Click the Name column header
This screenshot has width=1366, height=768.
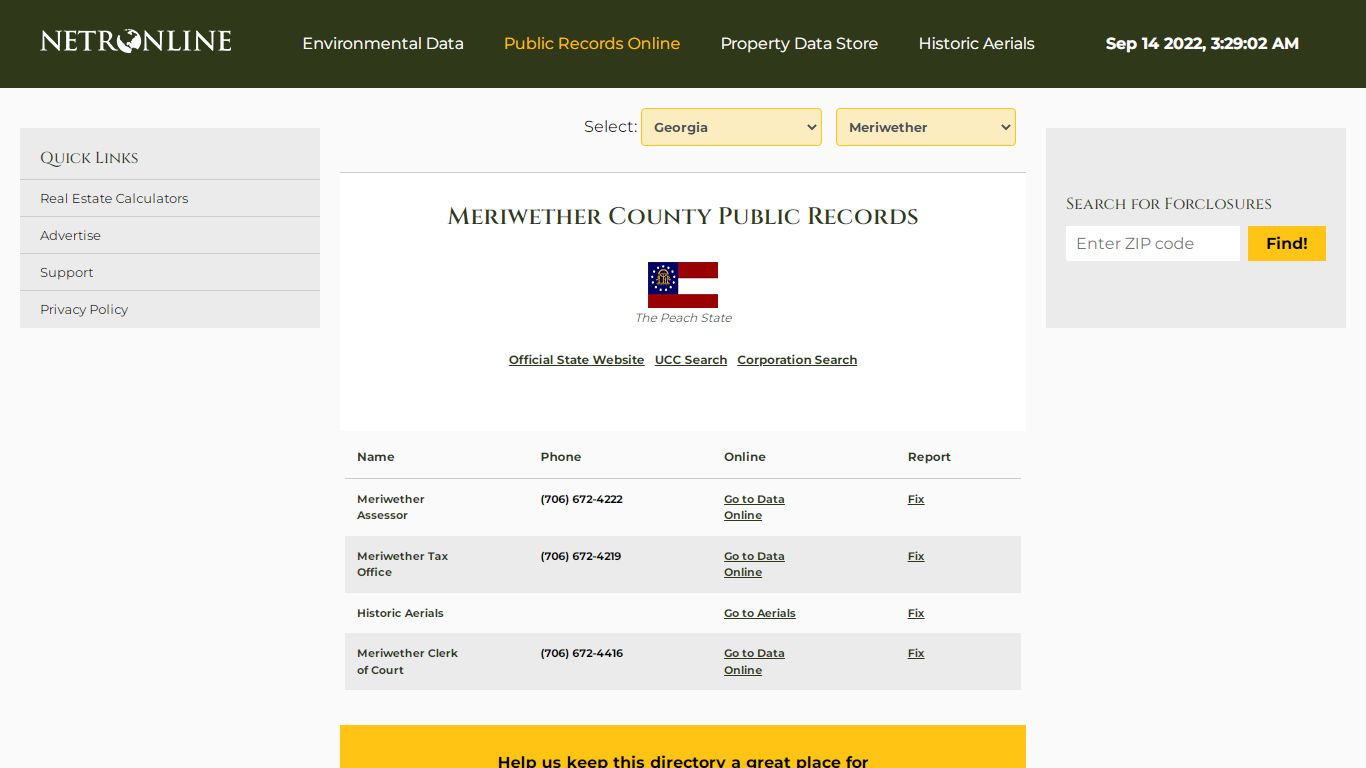[376, 457]
